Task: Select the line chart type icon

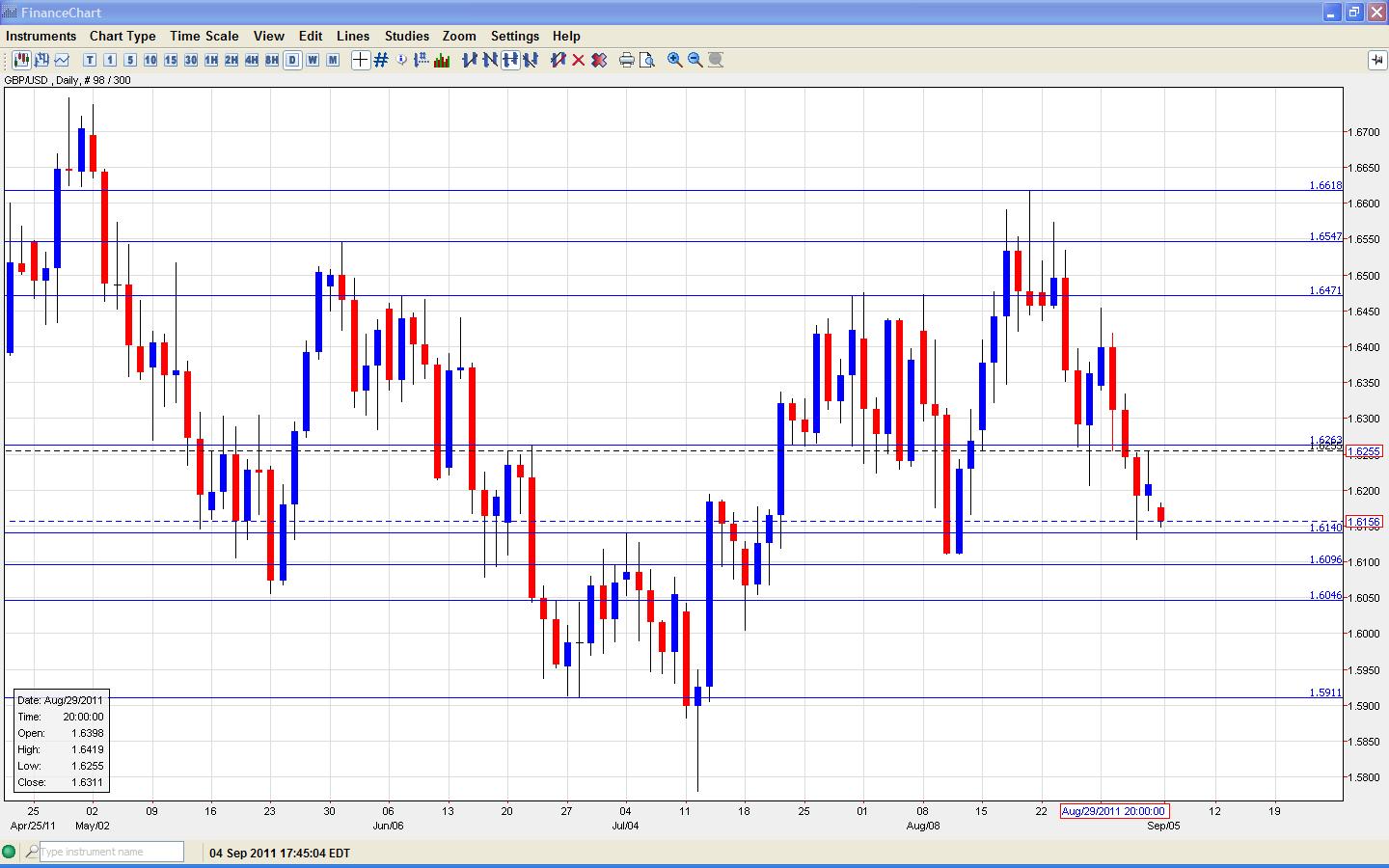Action: pos(62,60)
